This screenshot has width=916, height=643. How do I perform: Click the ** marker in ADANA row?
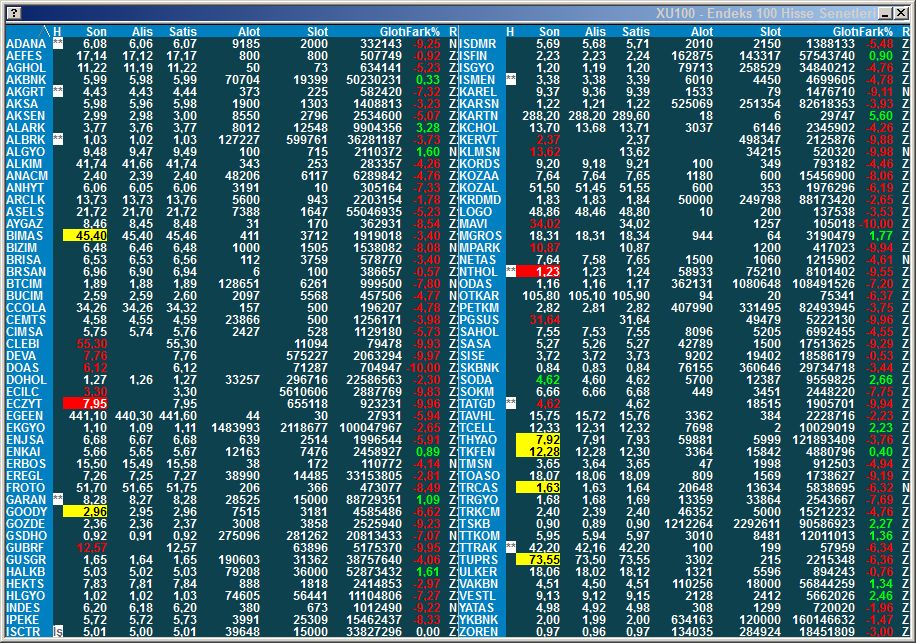58,43
